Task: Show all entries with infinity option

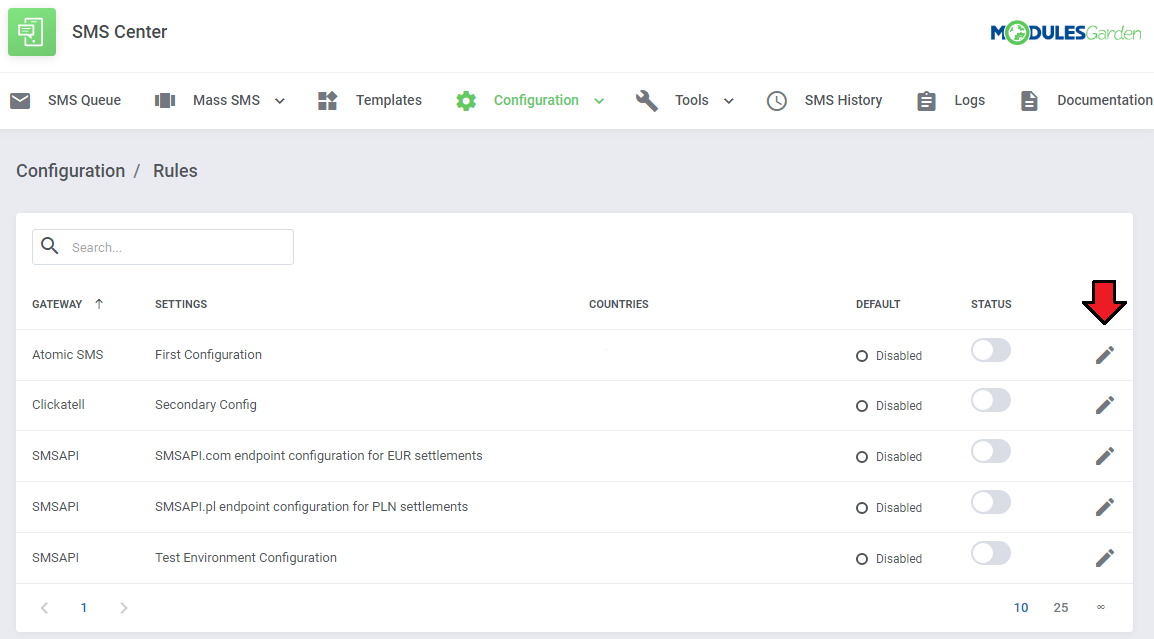Action: coord(1101,607)
